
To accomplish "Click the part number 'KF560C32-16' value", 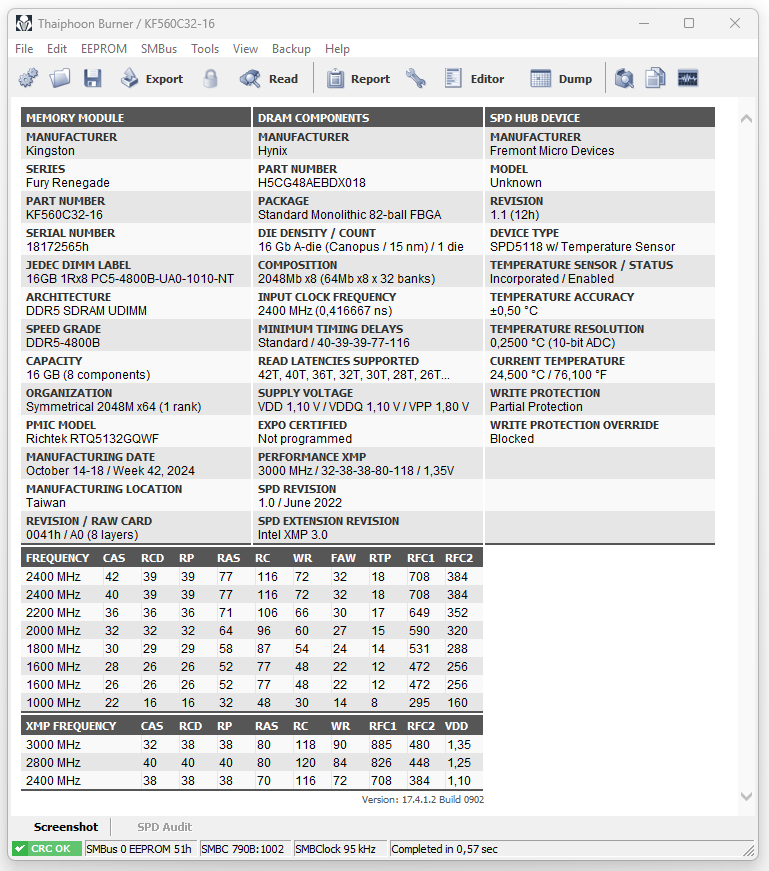I will tap(64, 215).
